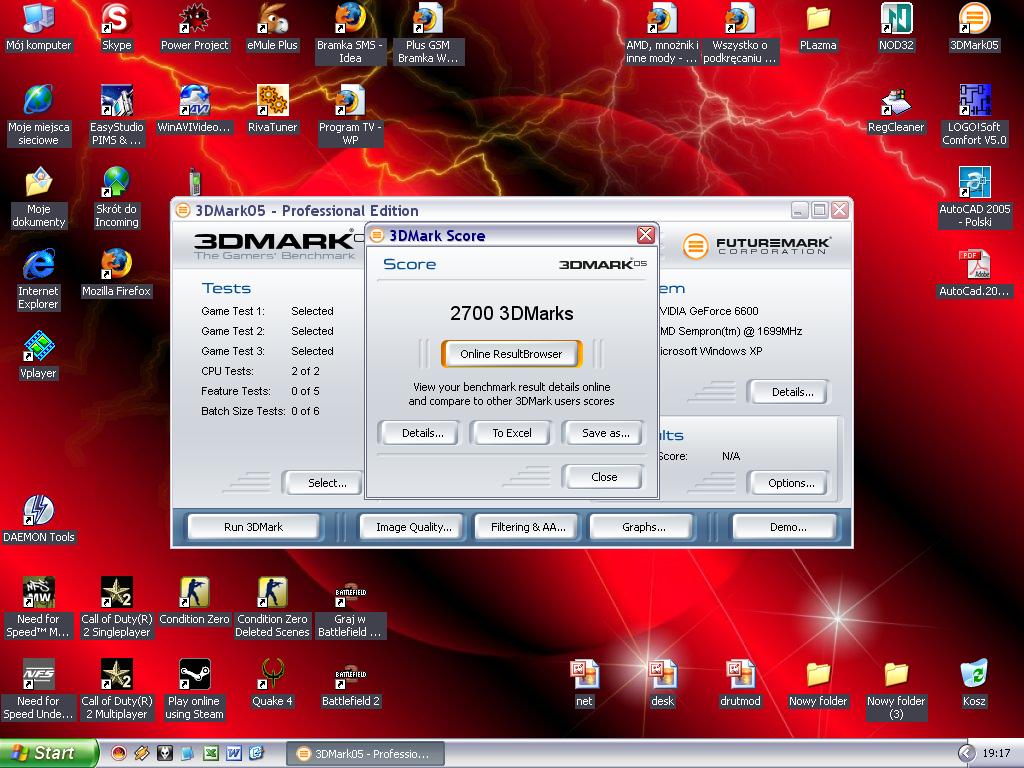Launch Word from Quick Launch

pyautogui.click(x=233, y=754)
